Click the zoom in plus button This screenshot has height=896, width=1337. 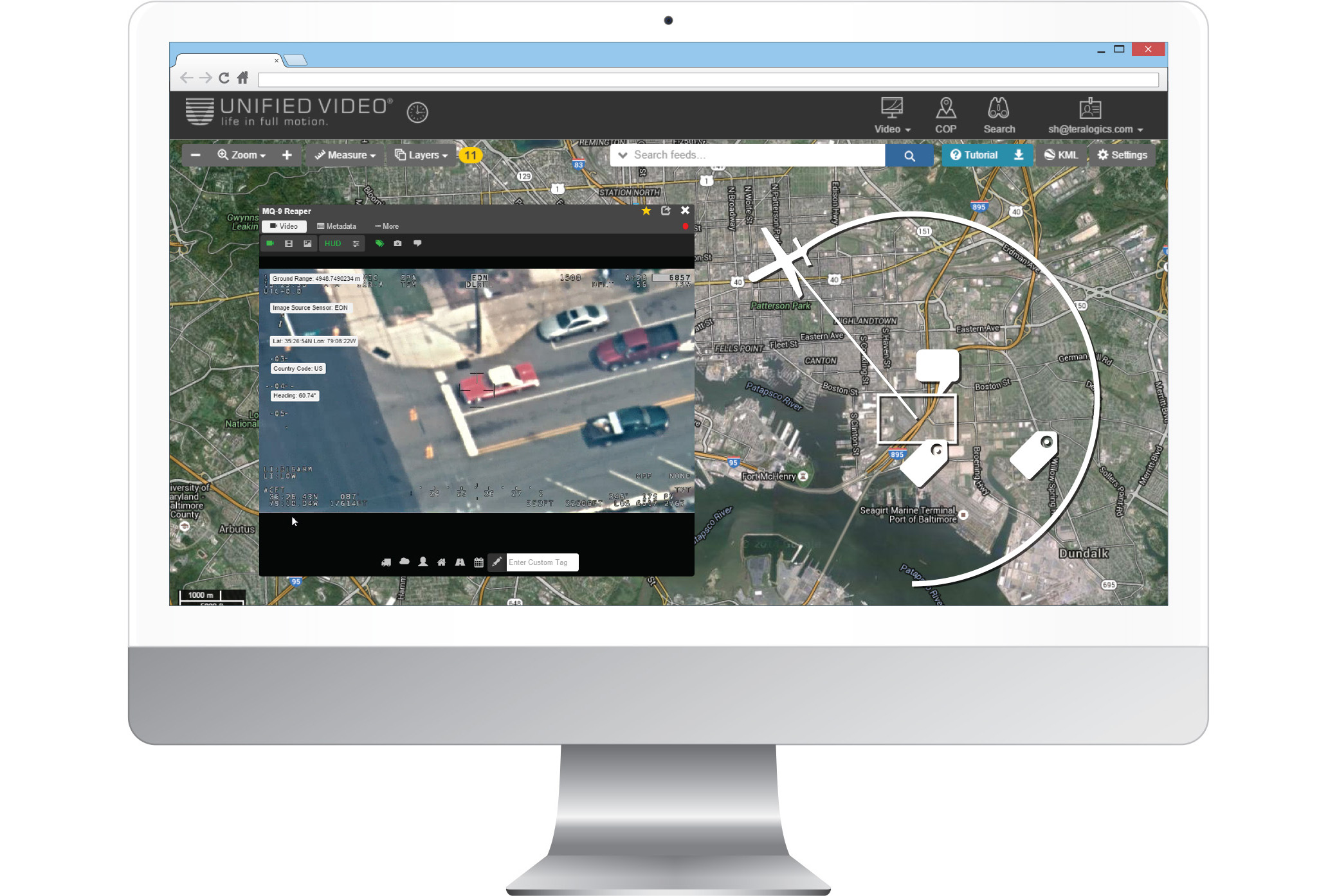(287, 155)
